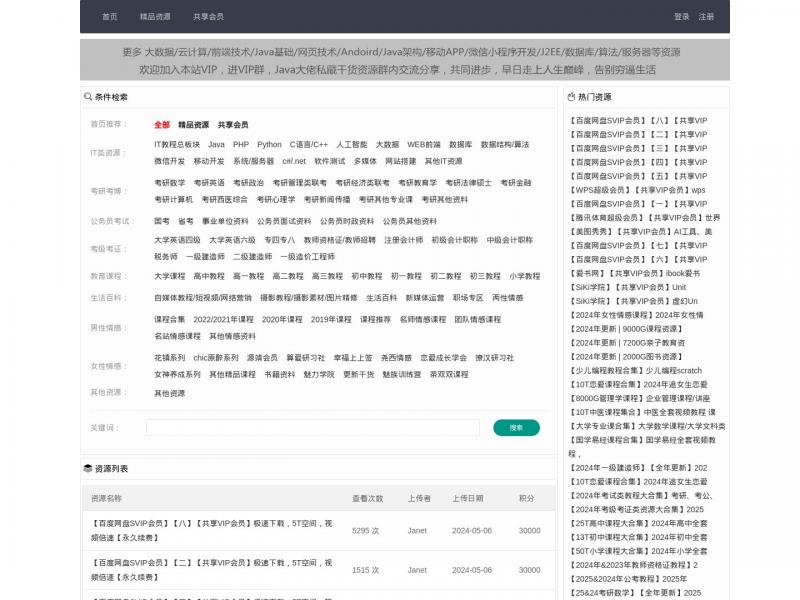
Task: Select 考研政治 filter
Action: point(248,183)
